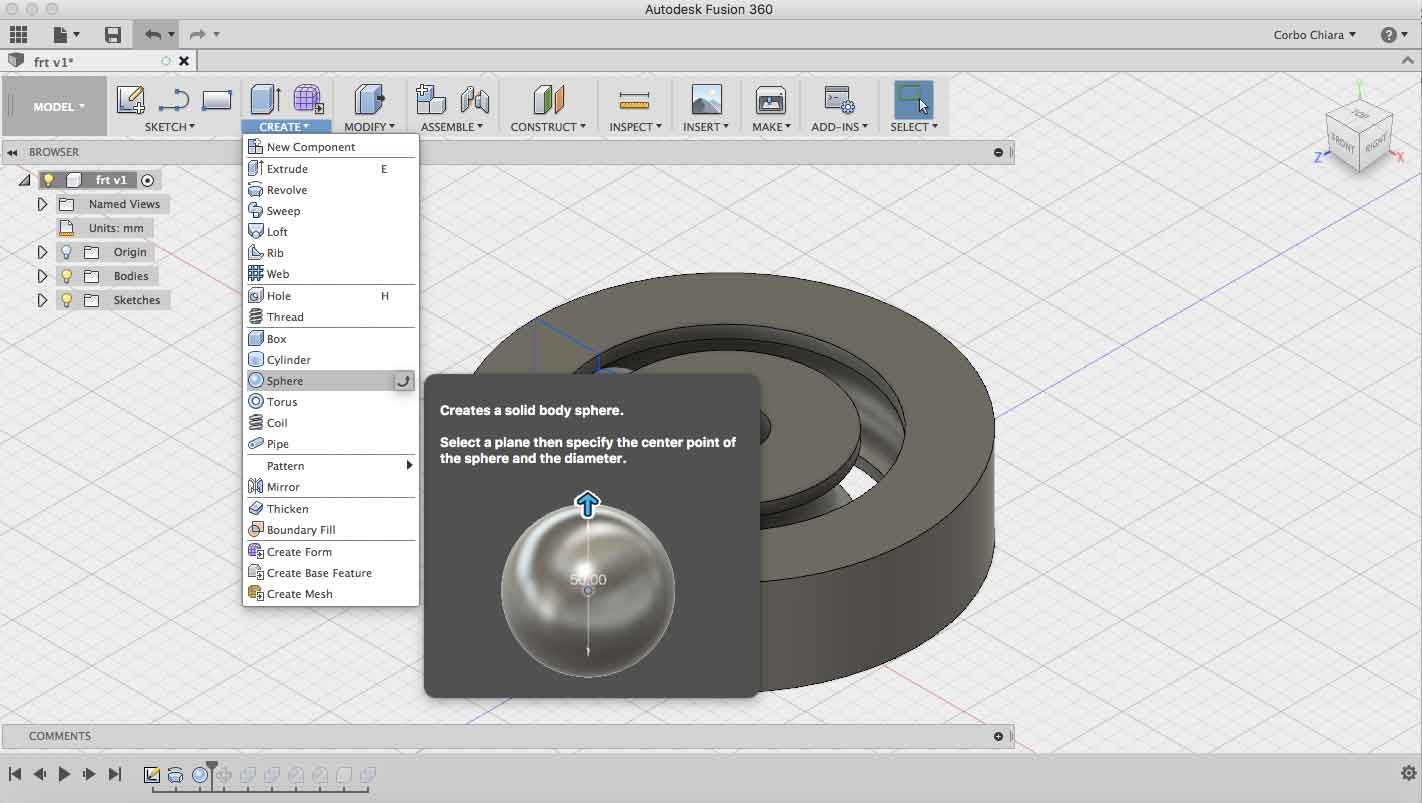Open the INSERT dropdown menu

click(x=706, y=127)
